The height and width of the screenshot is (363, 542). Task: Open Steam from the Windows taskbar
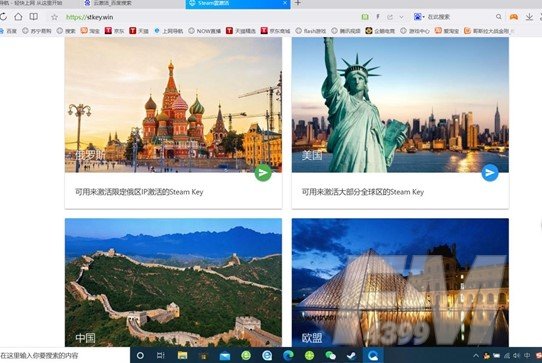pos(352,355)
